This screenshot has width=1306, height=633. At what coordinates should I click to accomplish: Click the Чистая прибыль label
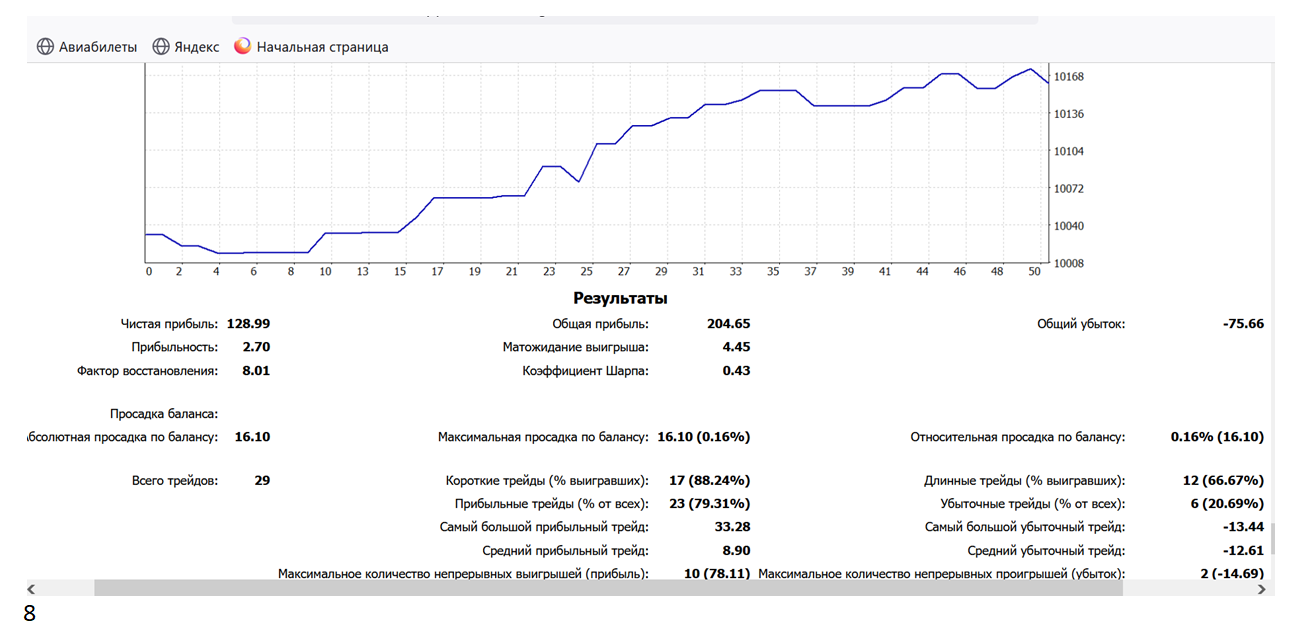[x=169, y=324]
